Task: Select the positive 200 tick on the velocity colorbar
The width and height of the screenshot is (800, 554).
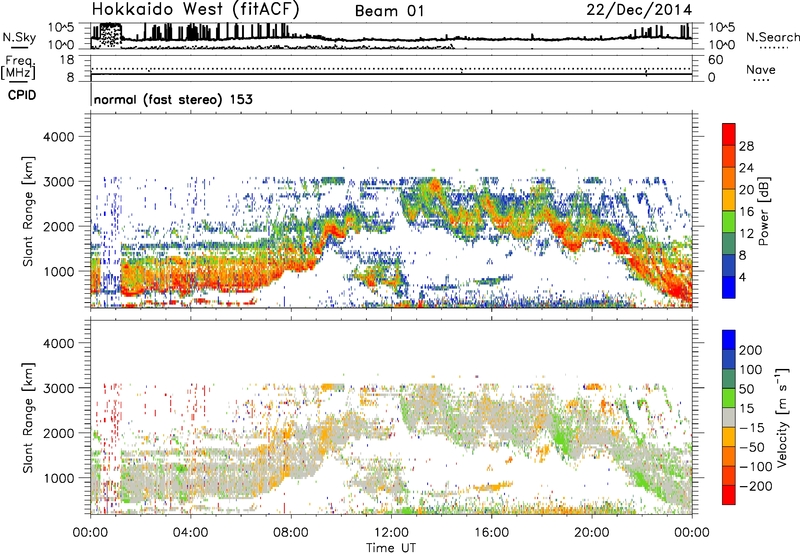Action: click(751, 350)
